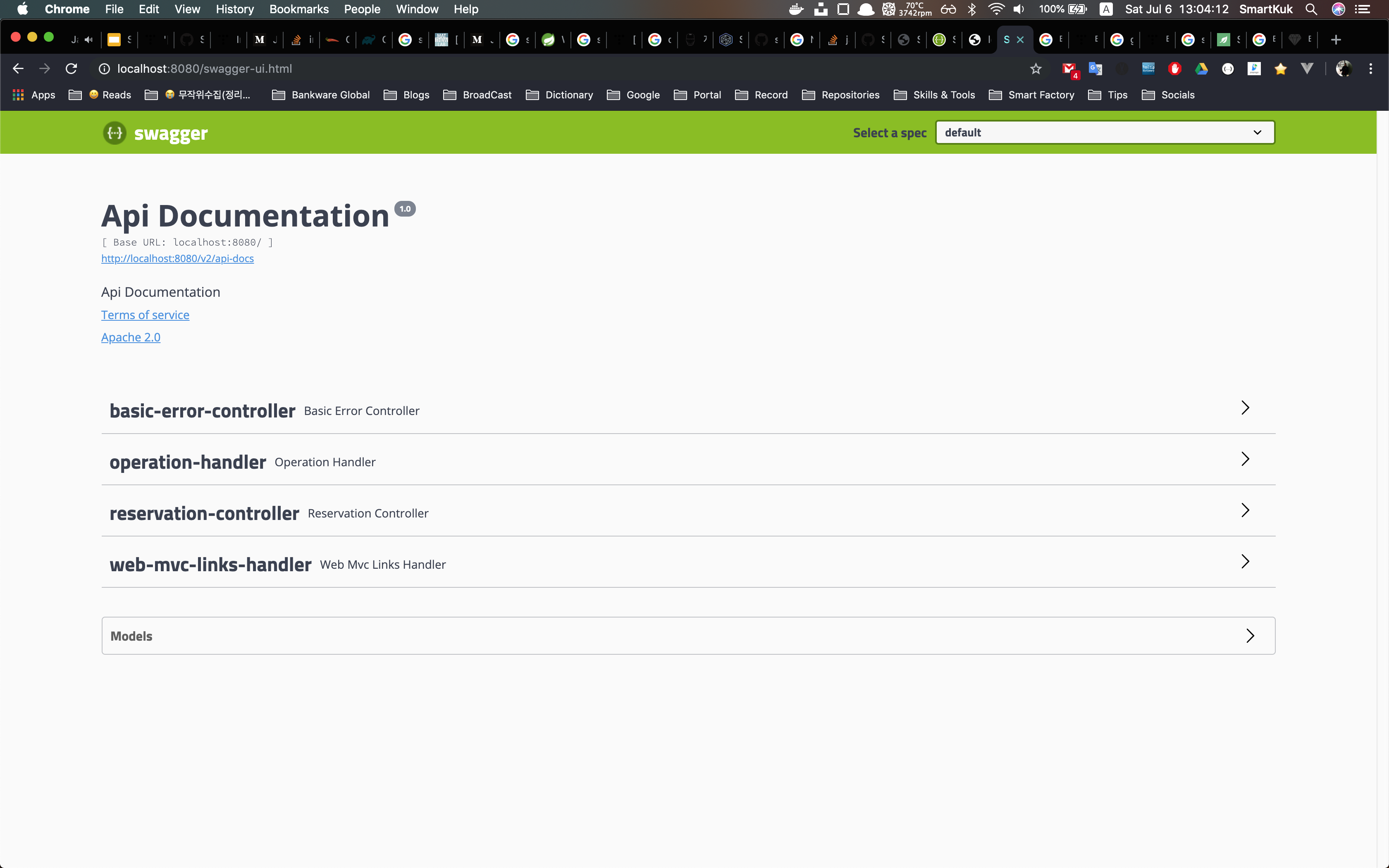
Task: Open a new tab with plus icon
Action: [x=1336, y=40]
